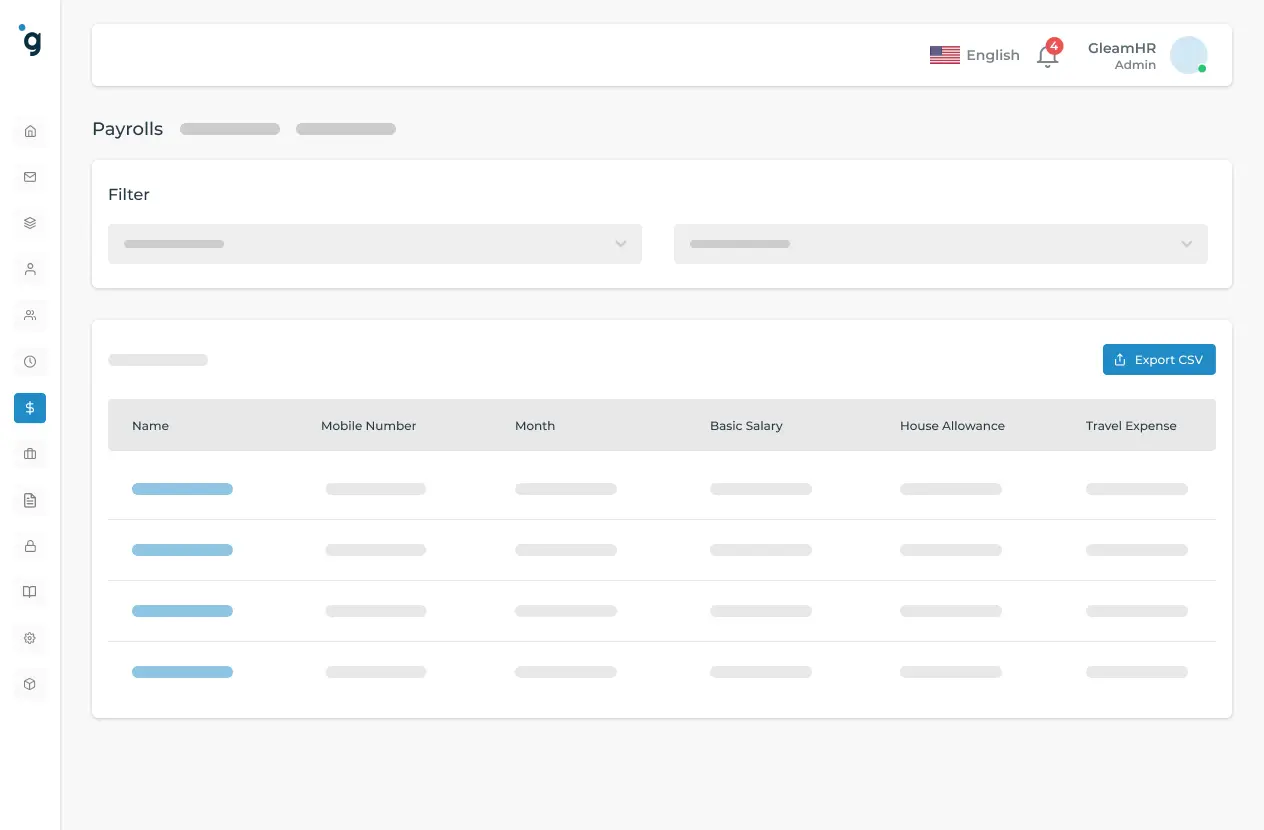Open the document file sidebar icon

30,500
